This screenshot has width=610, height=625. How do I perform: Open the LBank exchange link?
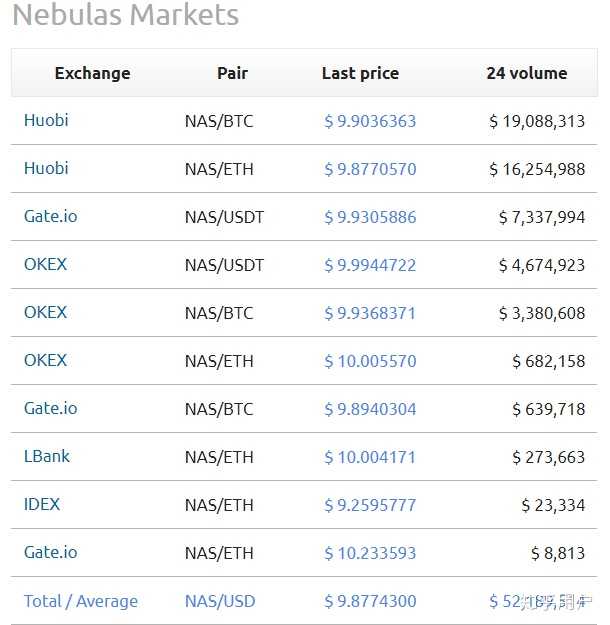click(47, 456)
